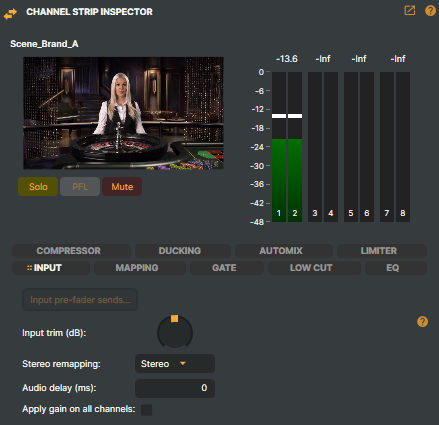The image size is (439, 425).
Task: Click the -13.6 peak level readout
Action: [287, 59]
